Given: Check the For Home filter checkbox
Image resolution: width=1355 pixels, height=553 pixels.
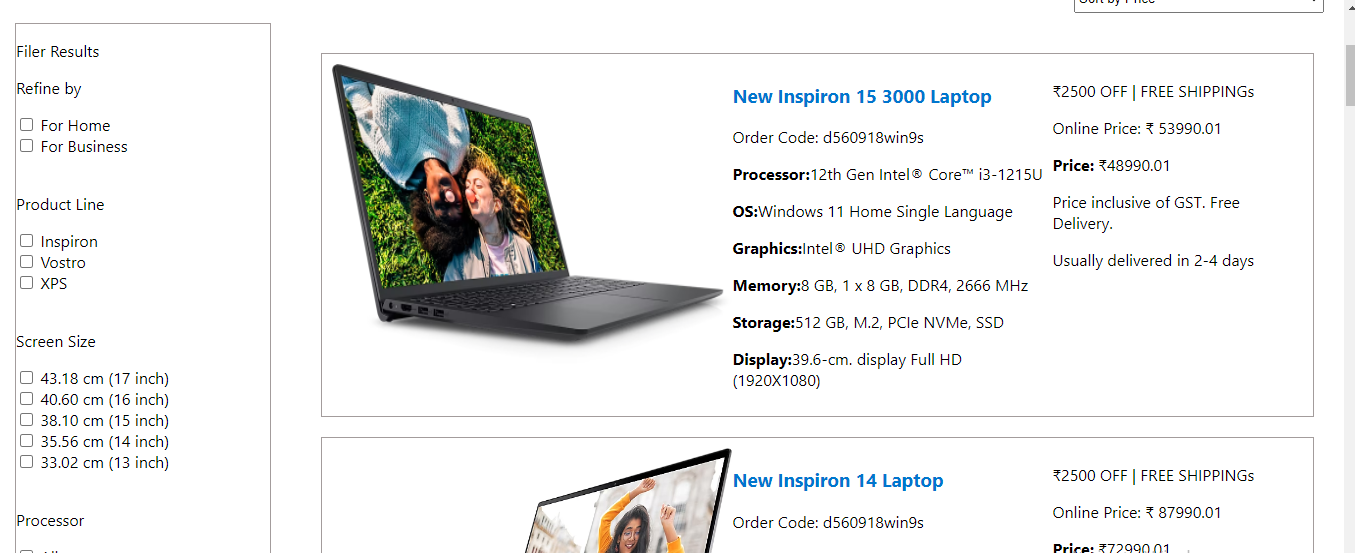Looking at the screenshot, I should click(x=27, y=125).
